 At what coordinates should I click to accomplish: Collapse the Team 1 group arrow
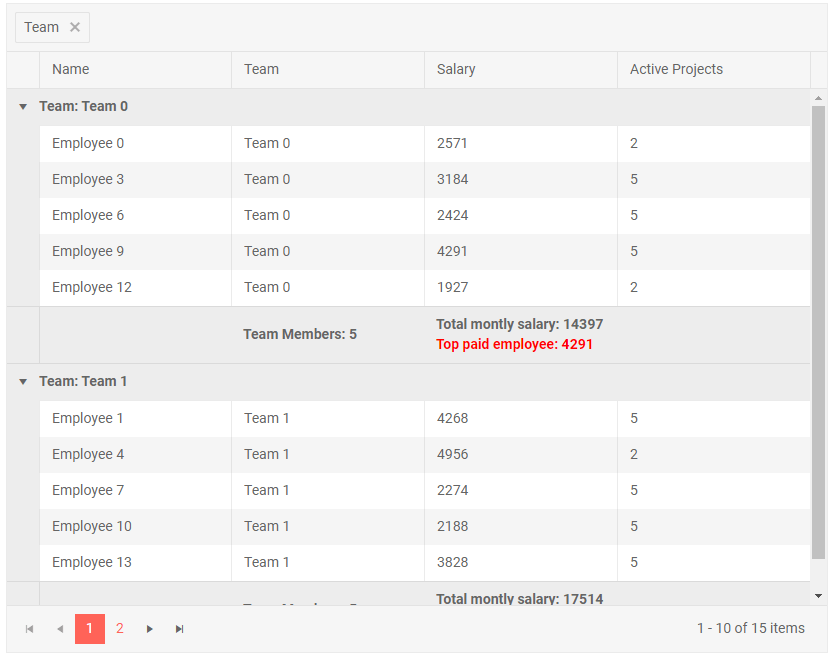point(22,381)
